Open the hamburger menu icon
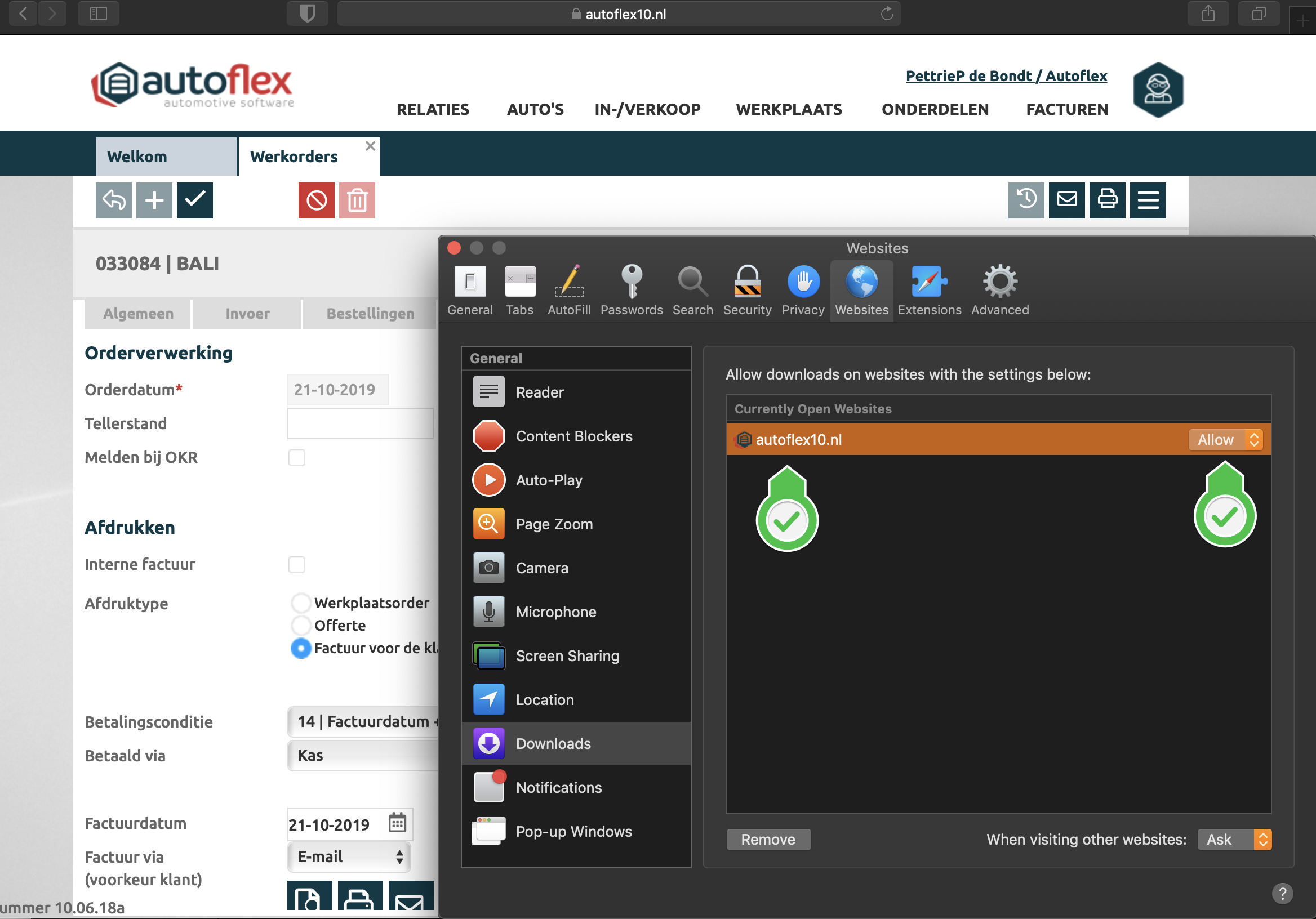The width and height of the screenshot is (1316, 919). (x=1148, y=200)
